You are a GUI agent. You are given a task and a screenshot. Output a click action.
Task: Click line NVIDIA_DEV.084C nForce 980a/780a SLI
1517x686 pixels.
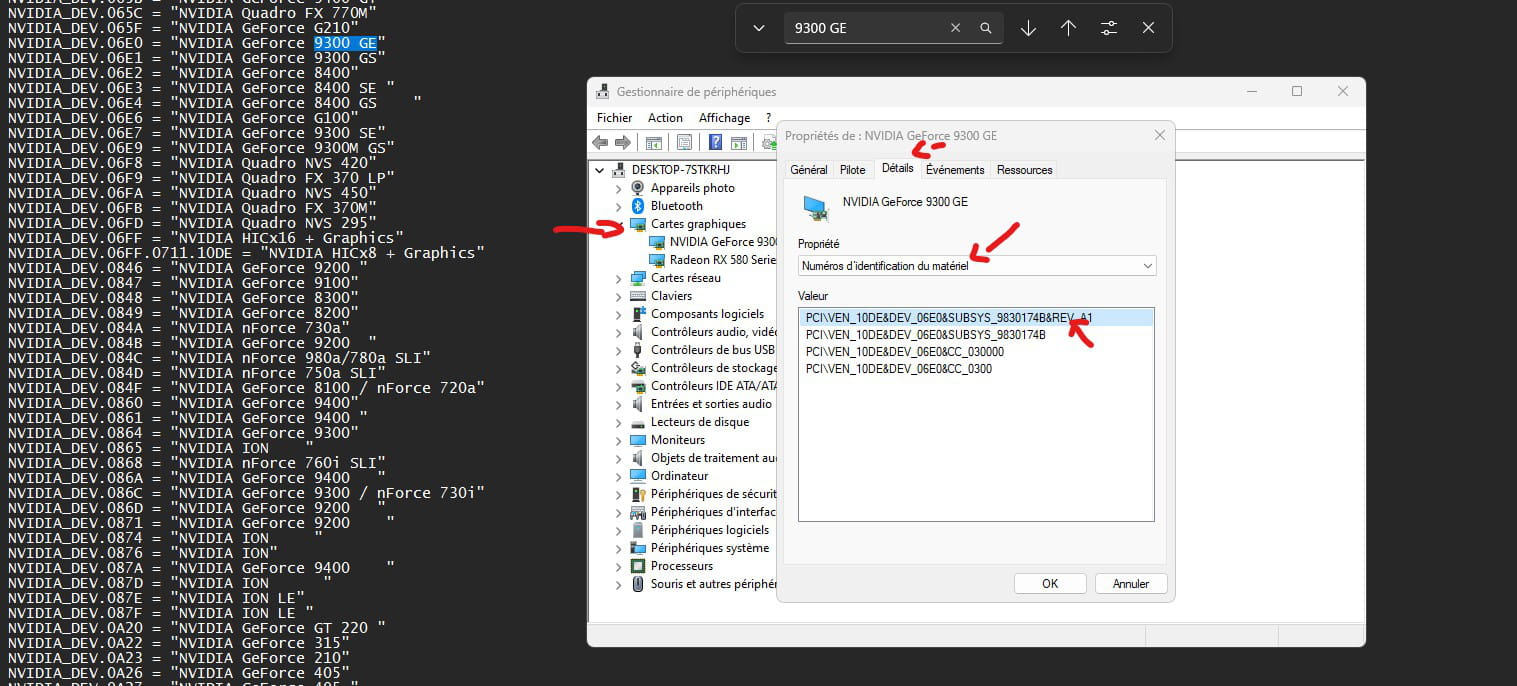[219, 358]
